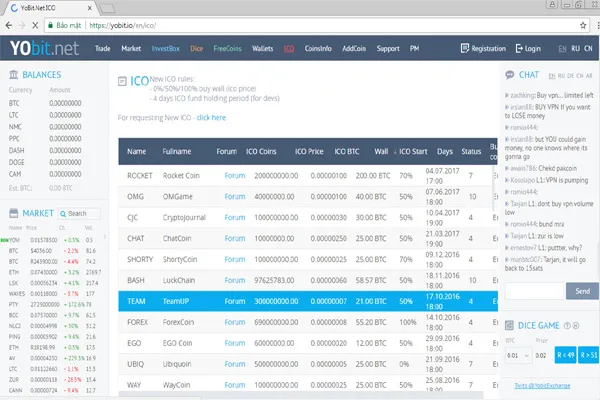Open Forum link for SHORTY ShortyCoin
Image resolution: width=600 pixels, height=400 pixels.
click(x=235, y=260)
